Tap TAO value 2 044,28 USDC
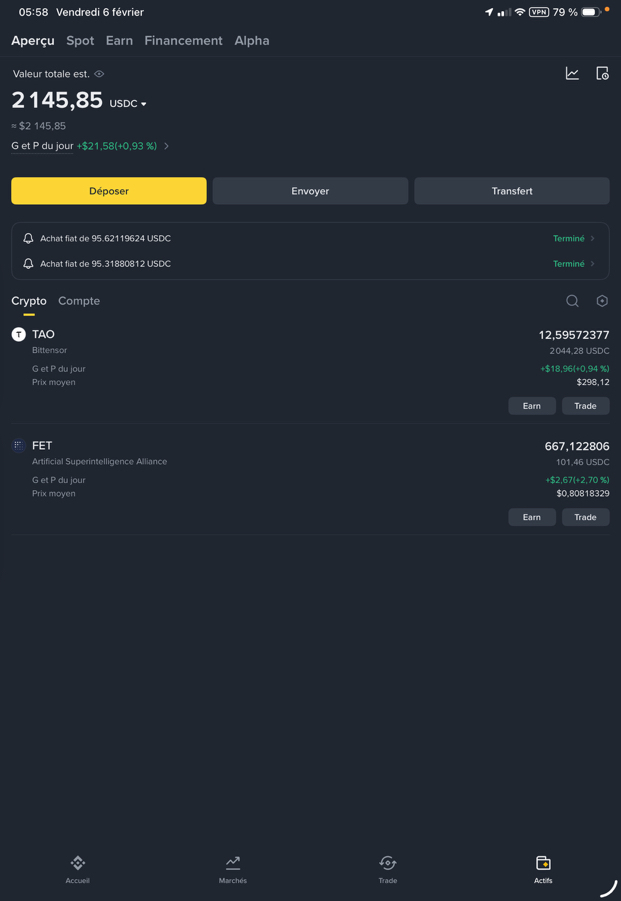The width and height of the screenshot is (621, 901). [579, 351]
